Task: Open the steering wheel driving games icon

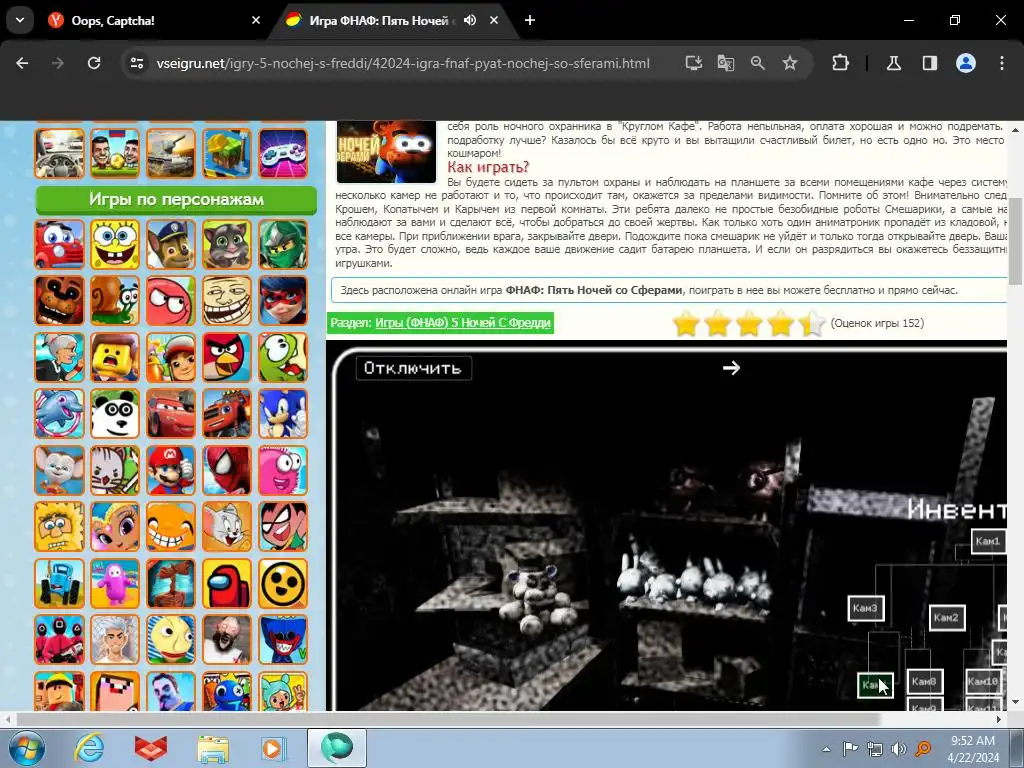Action: [x=59, y=153]
